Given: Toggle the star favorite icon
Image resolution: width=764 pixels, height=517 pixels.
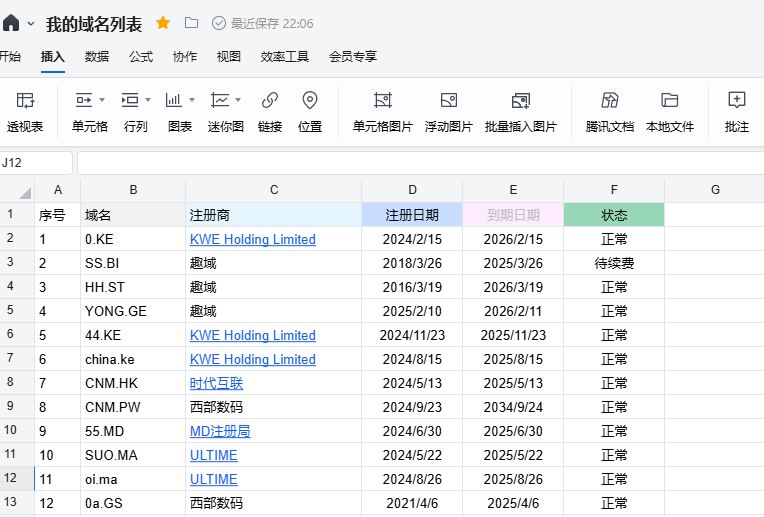Looking at the screenshot, I should [x=163, y=23].
